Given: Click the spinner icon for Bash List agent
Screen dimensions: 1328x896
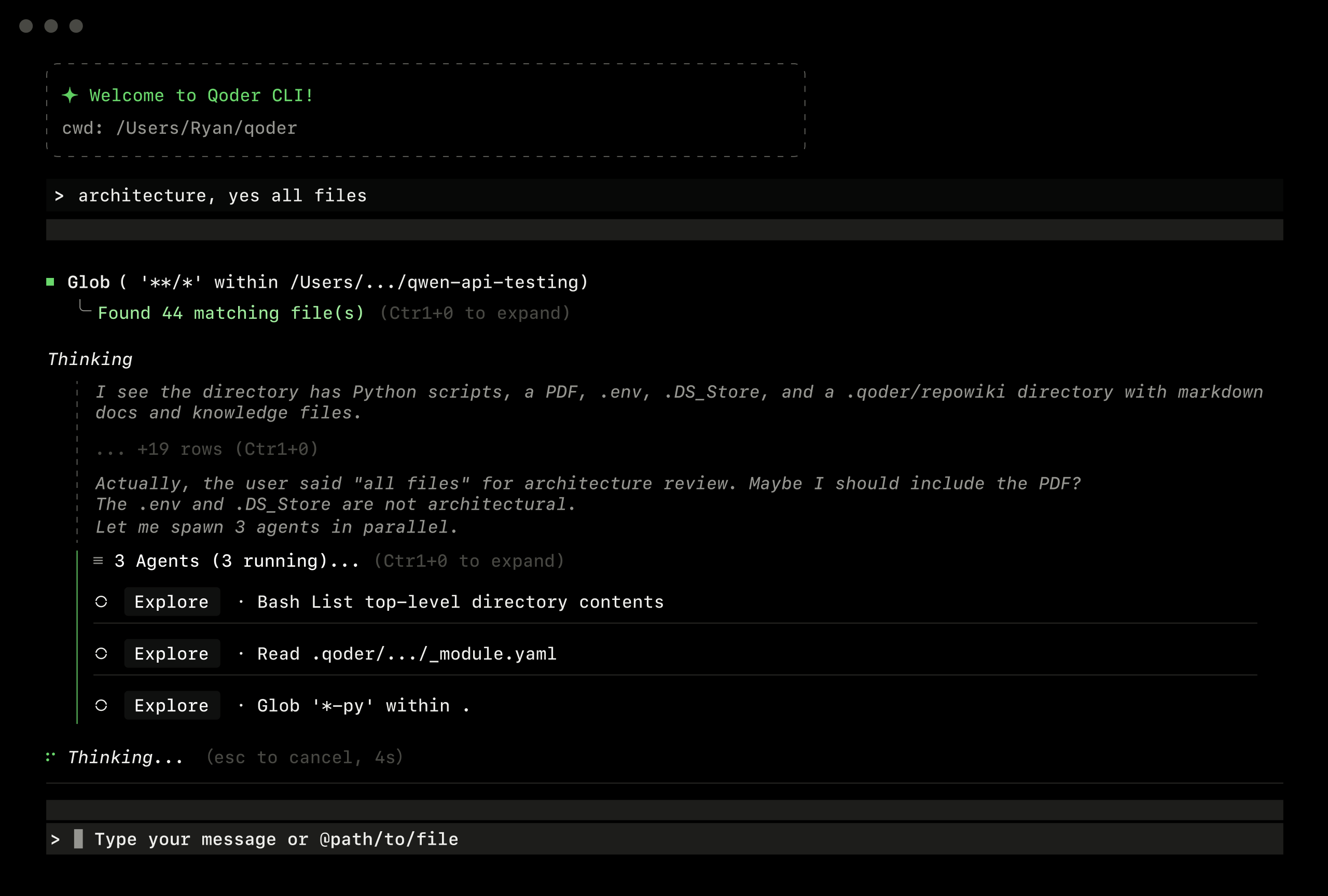Looking at the screenshot, I should coord(101,601).
